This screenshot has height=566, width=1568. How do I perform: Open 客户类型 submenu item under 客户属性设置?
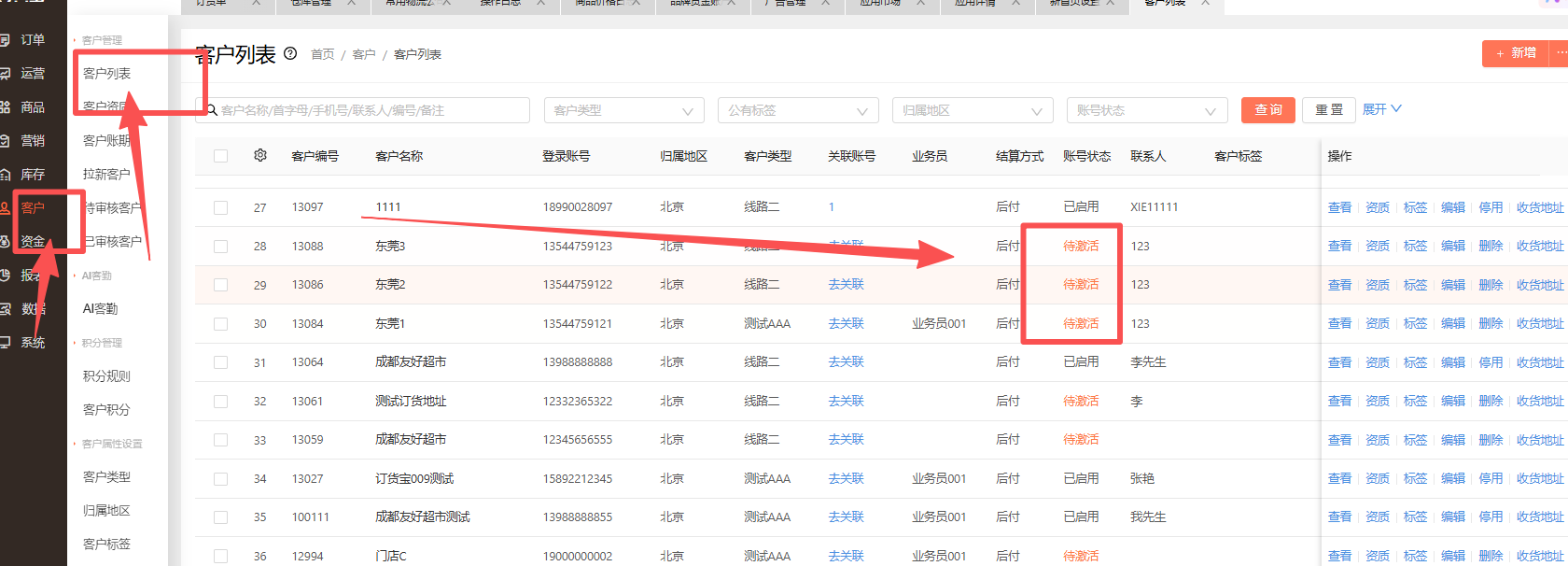[x=106, y=476]
